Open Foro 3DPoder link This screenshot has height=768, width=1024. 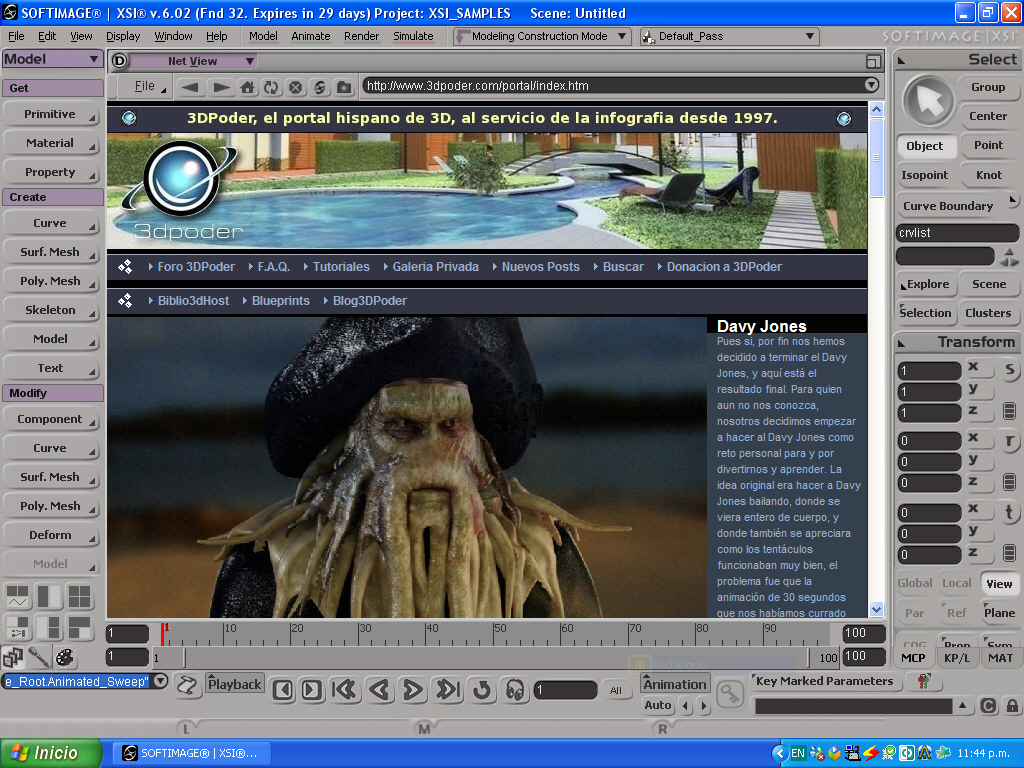point(196,266)
